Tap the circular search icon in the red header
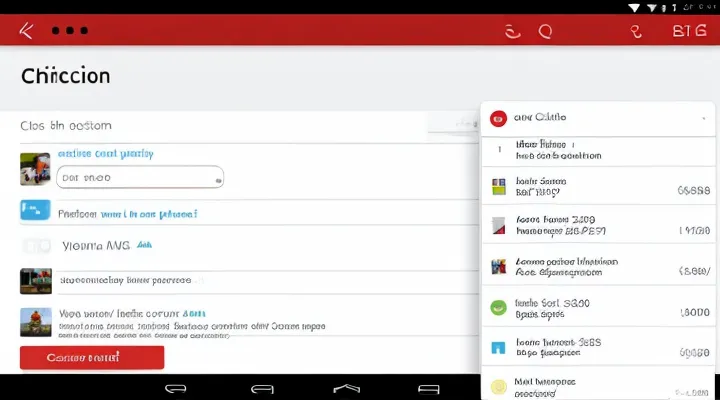This screenshot has width=720, height=400. pos(545,31)
